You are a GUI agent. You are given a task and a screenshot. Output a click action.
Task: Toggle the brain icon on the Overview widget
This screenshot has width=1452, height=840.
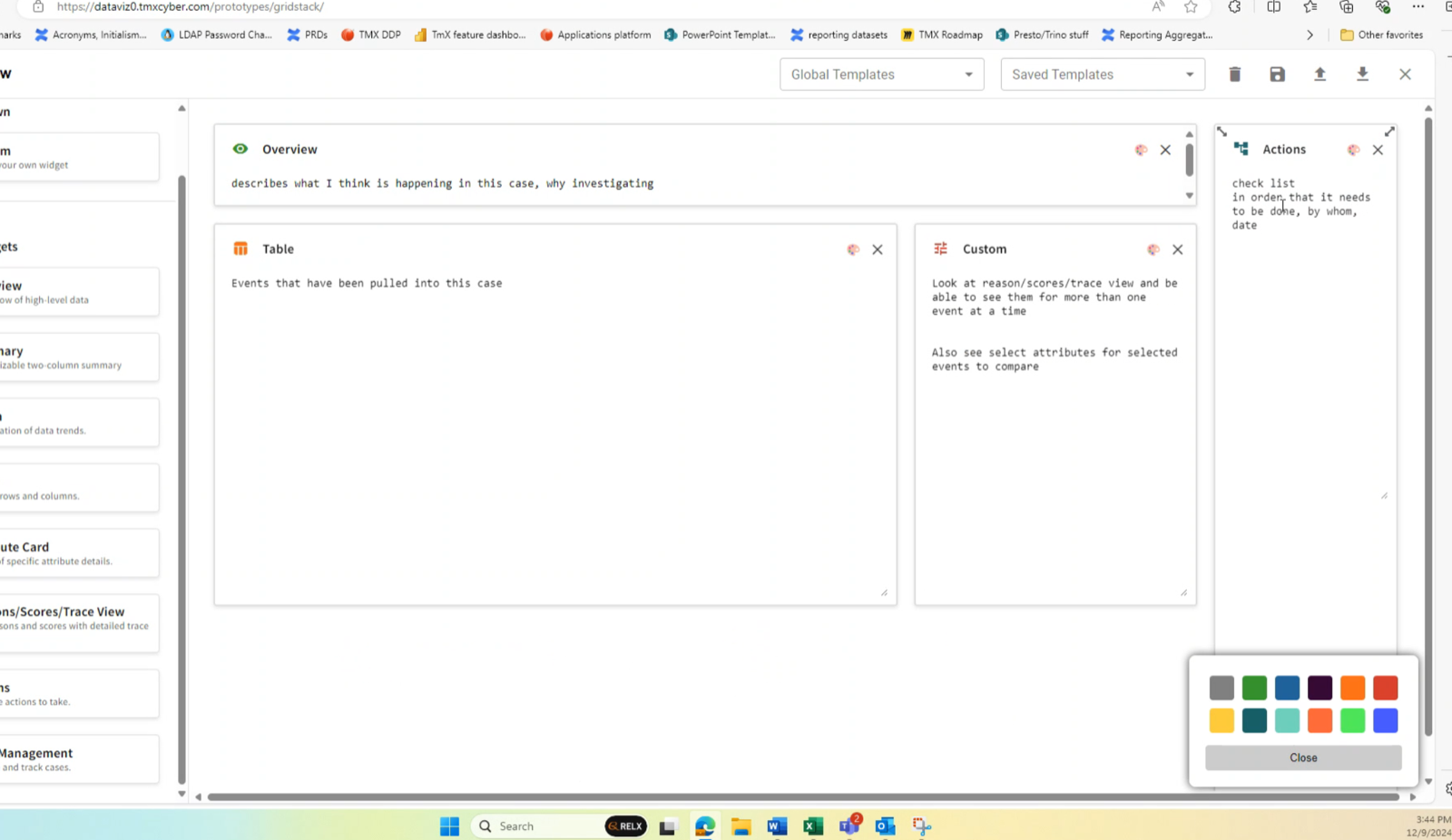[1141, 150]
